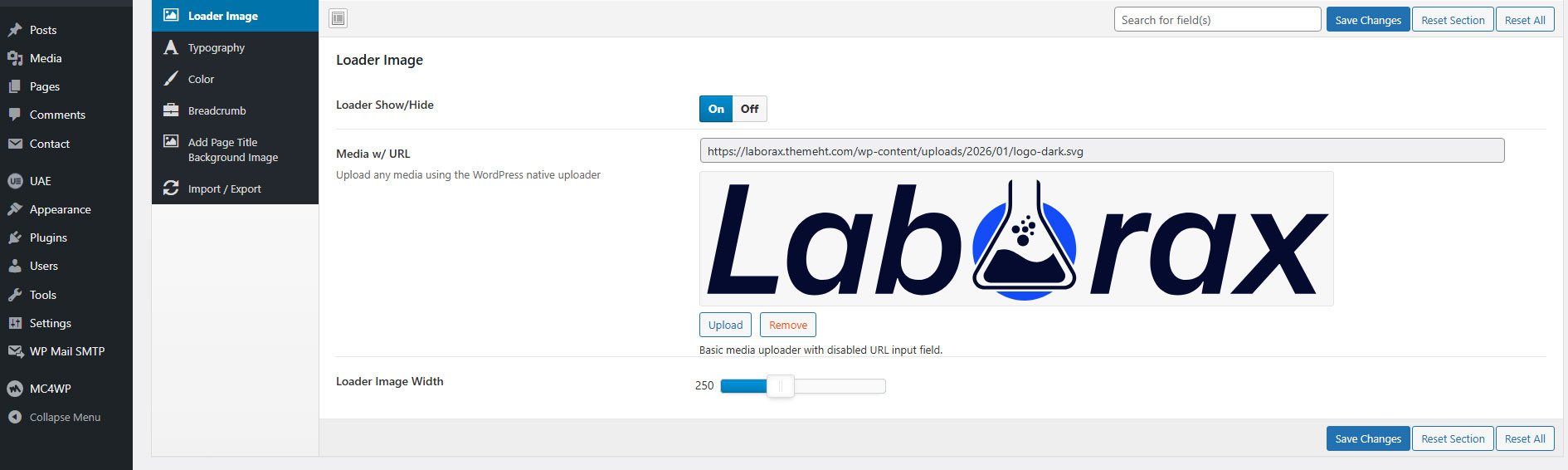The height and width of the screenshot is (470, 1568).
Task: Select the Loader Image section tab
Action: coord(222,16)
